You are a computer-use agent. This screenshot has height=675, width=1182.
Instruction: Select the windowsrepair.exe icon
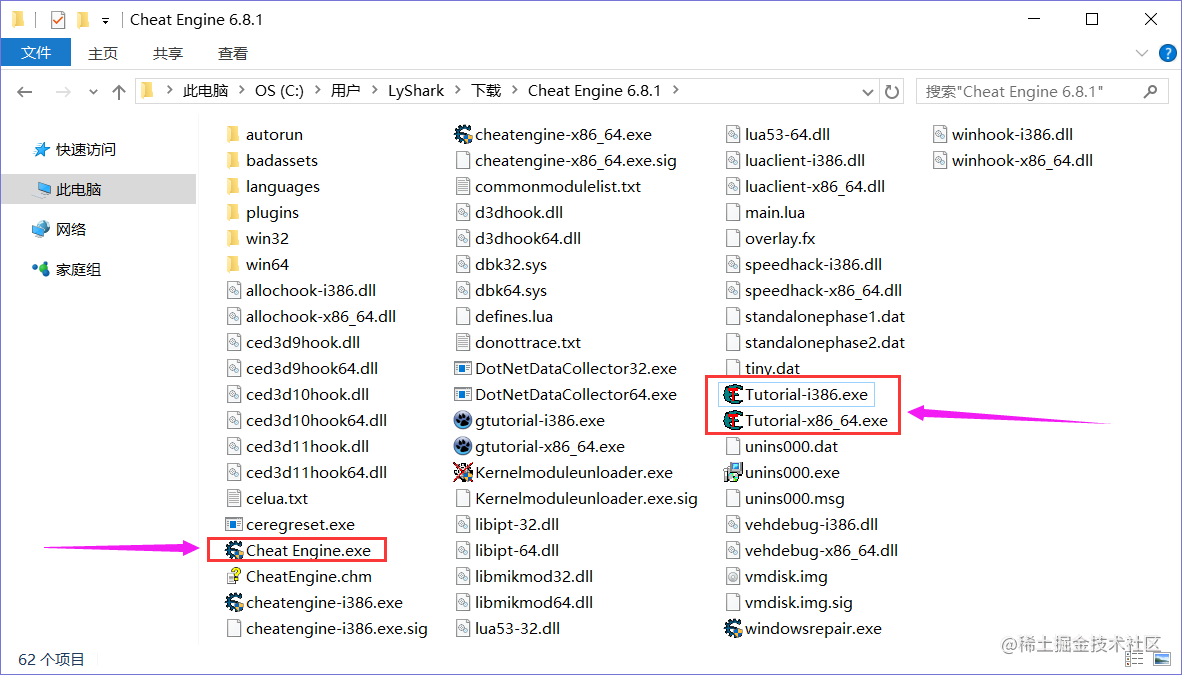pos(733,628)
